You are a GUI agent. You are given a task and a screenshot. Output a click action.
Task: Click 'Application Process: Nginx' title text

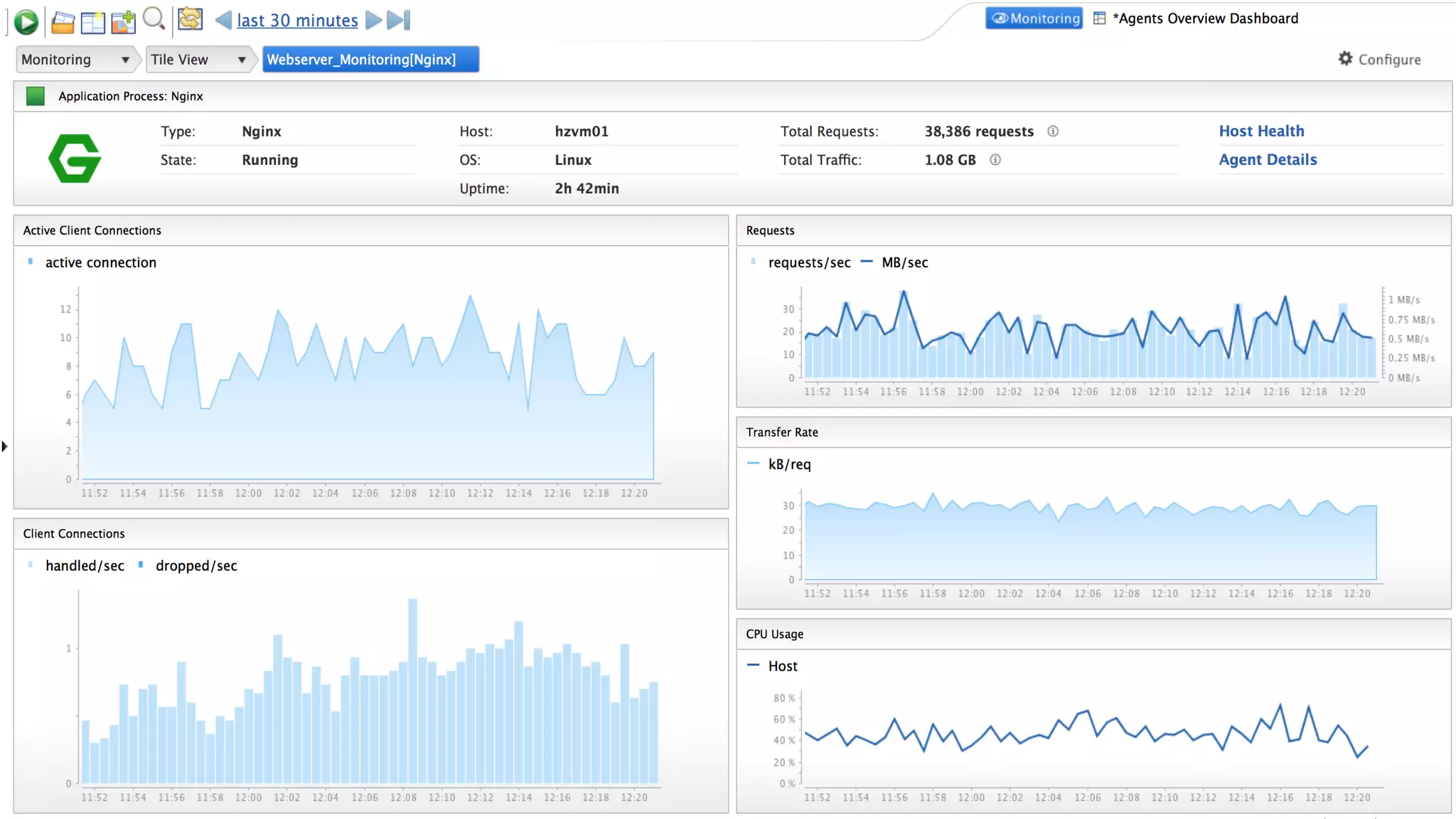[131, 97]
